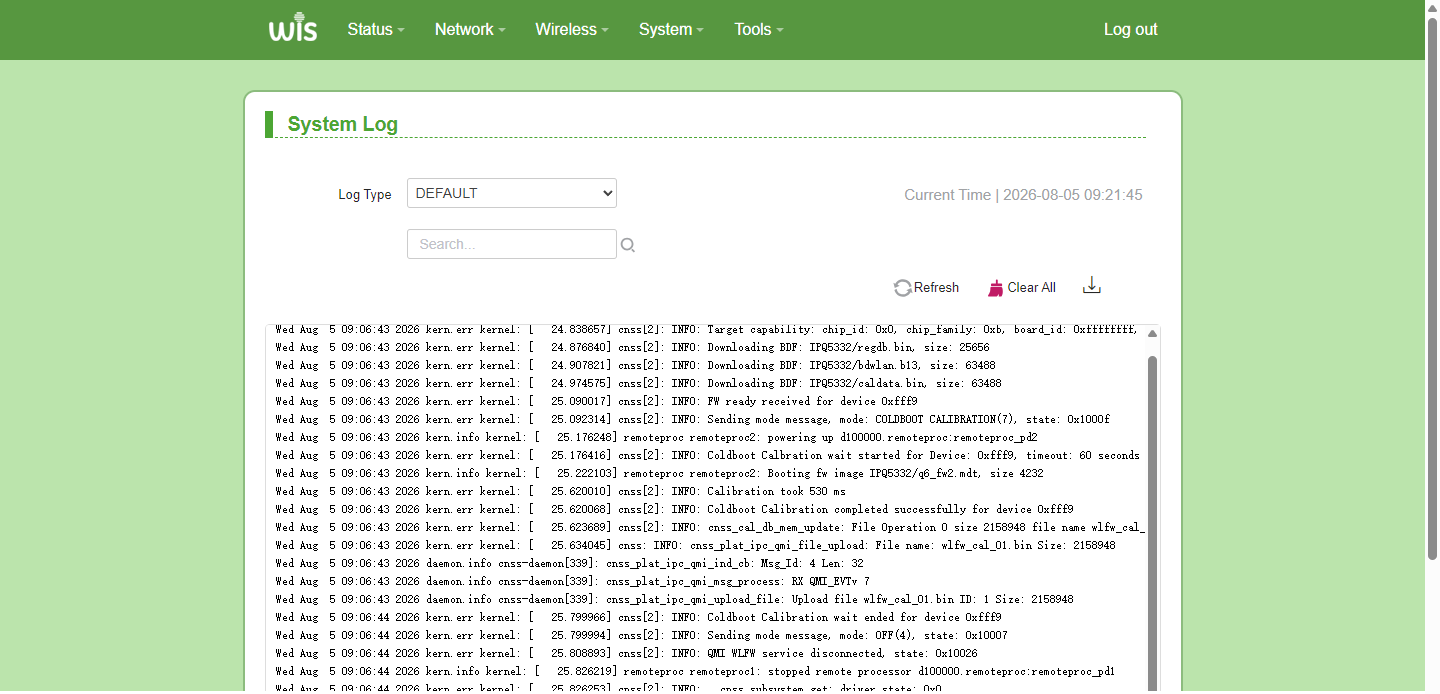Download the system log file
Viewport: 1440px width, 694px height.
(1092, 286)
